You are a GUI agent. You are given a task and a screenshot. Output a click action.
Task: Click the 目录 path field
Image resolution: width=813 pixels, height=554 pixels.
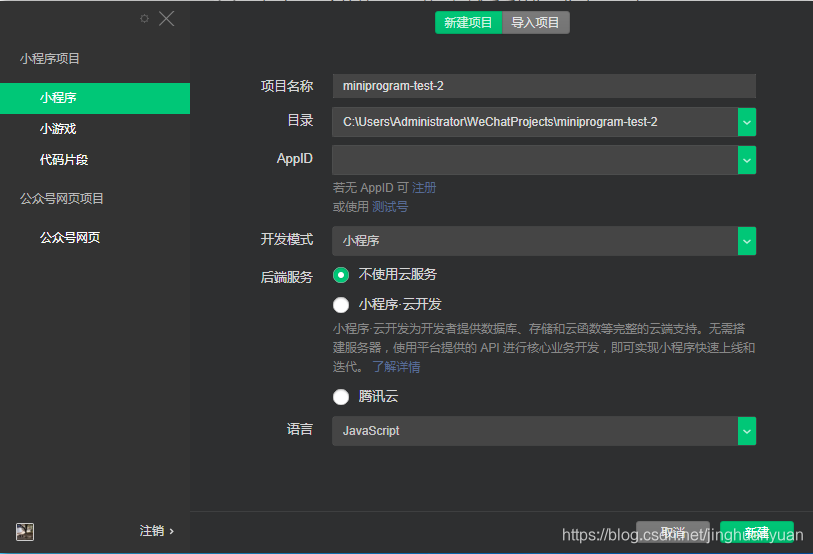(535, 122)
